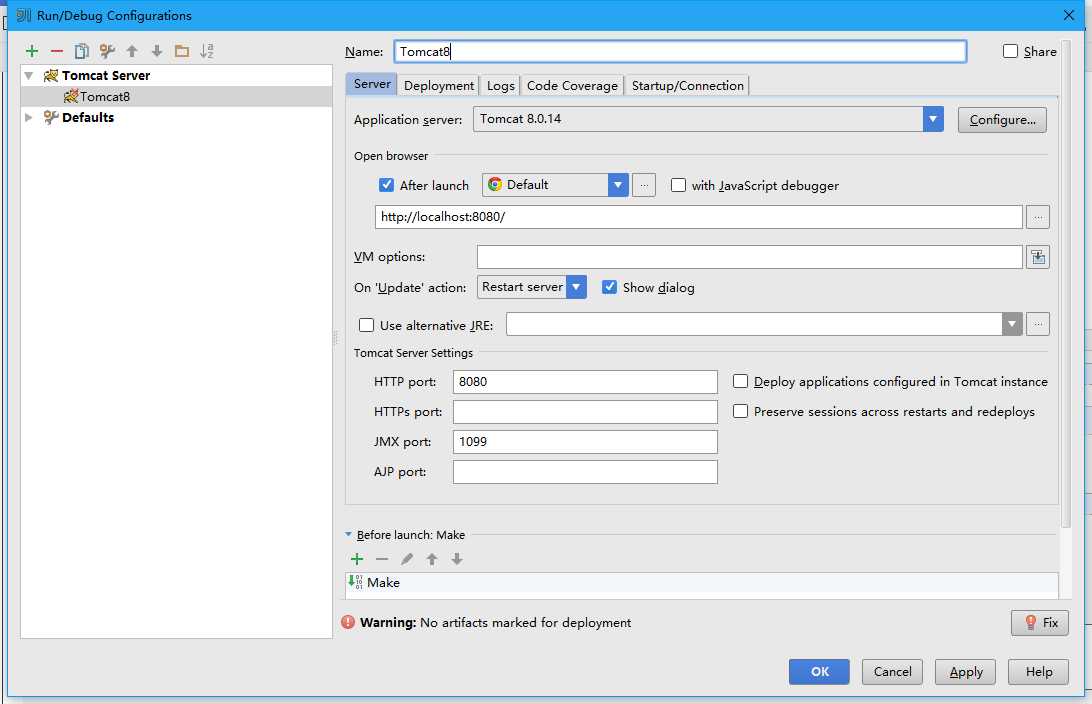
Task: Confirm with the OK button
Action: pos(819,671)
